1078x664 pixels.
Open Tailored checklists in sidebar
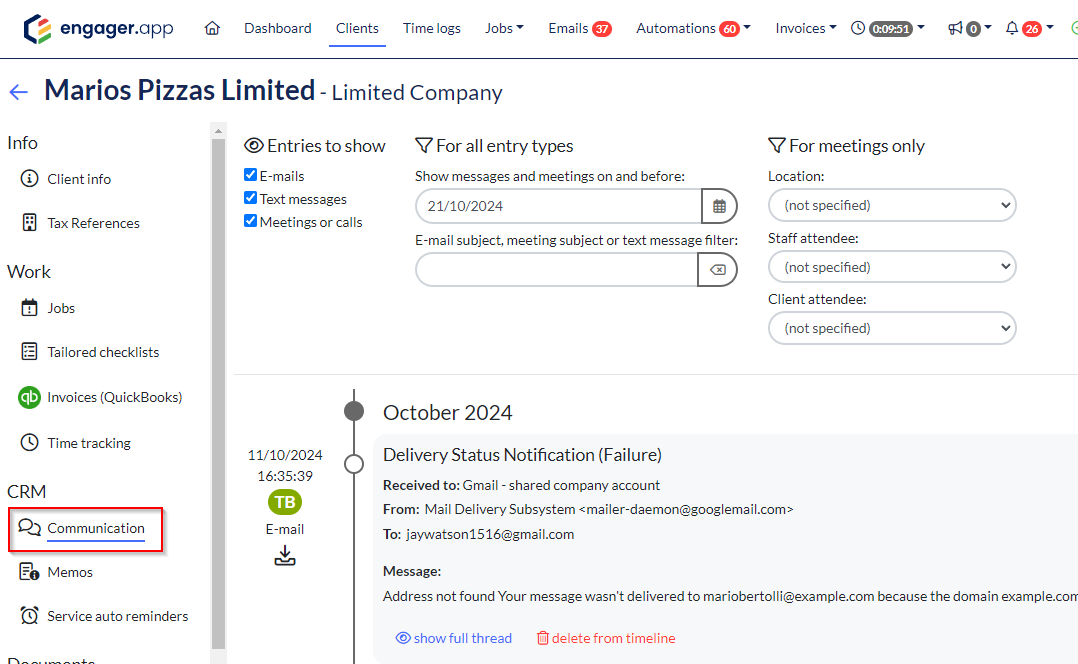coord(103,352)
